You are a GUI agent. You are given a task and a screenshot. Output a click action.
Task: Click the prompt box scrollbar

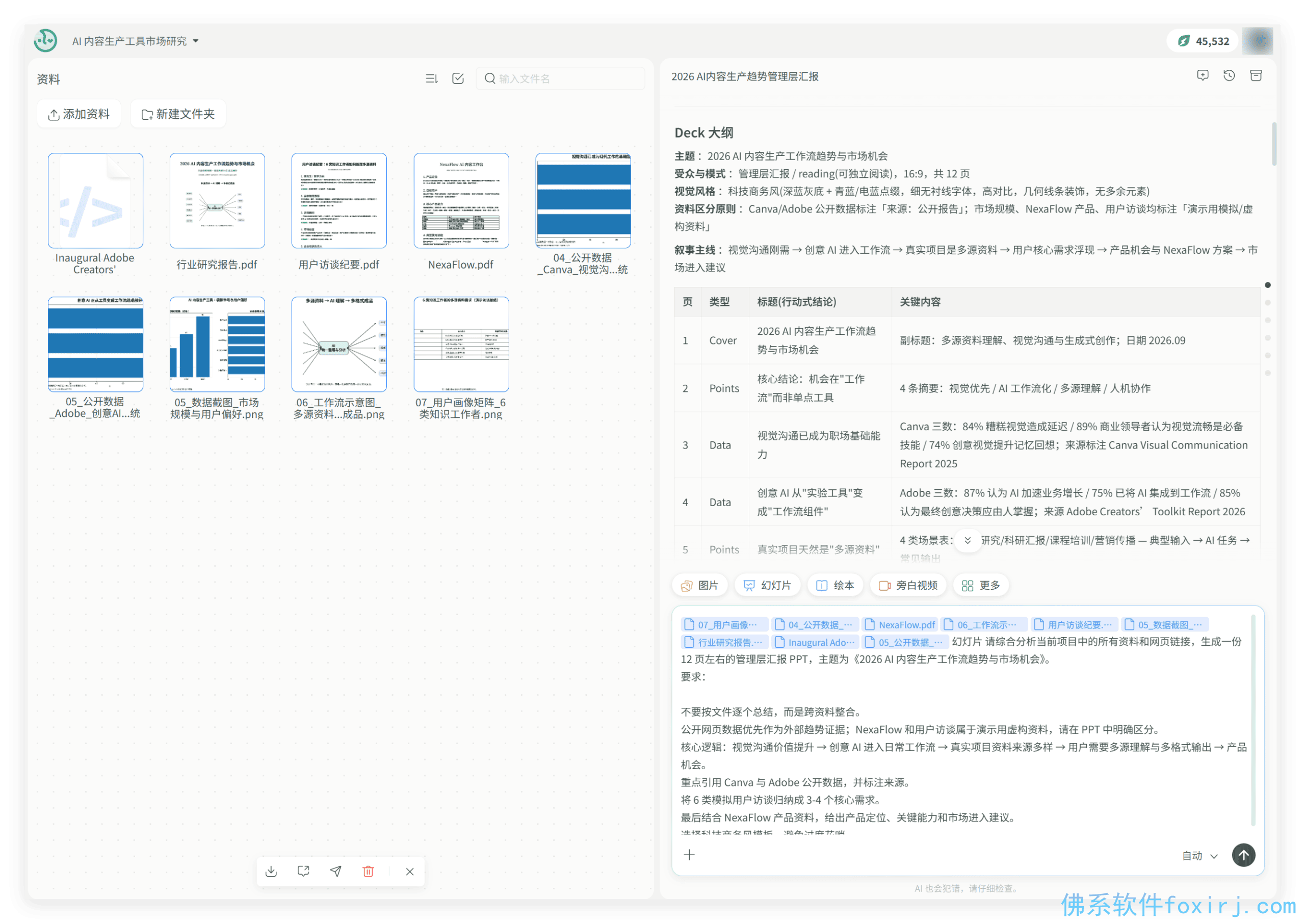tap(1252, 720)
